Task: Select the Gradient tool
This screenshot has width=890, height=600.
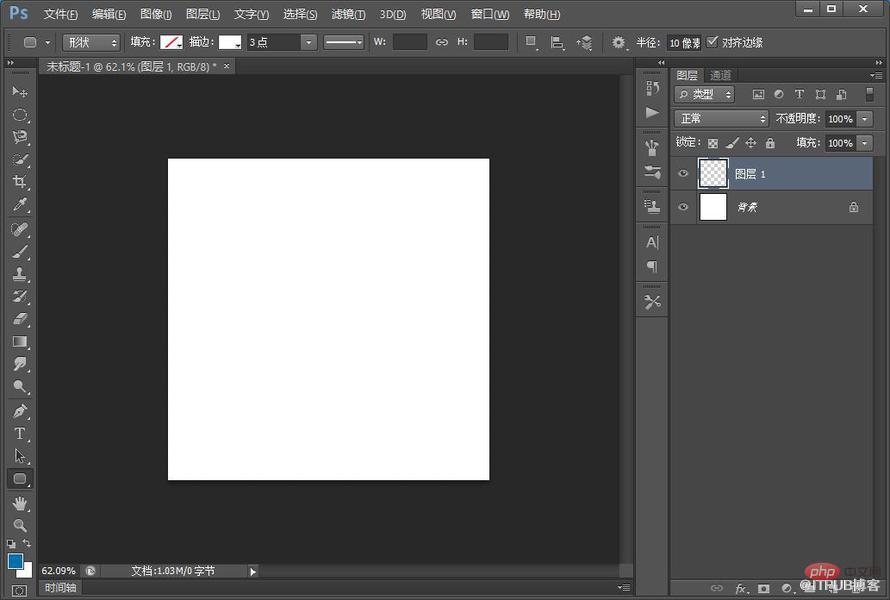Action: [x=20, y=342]
